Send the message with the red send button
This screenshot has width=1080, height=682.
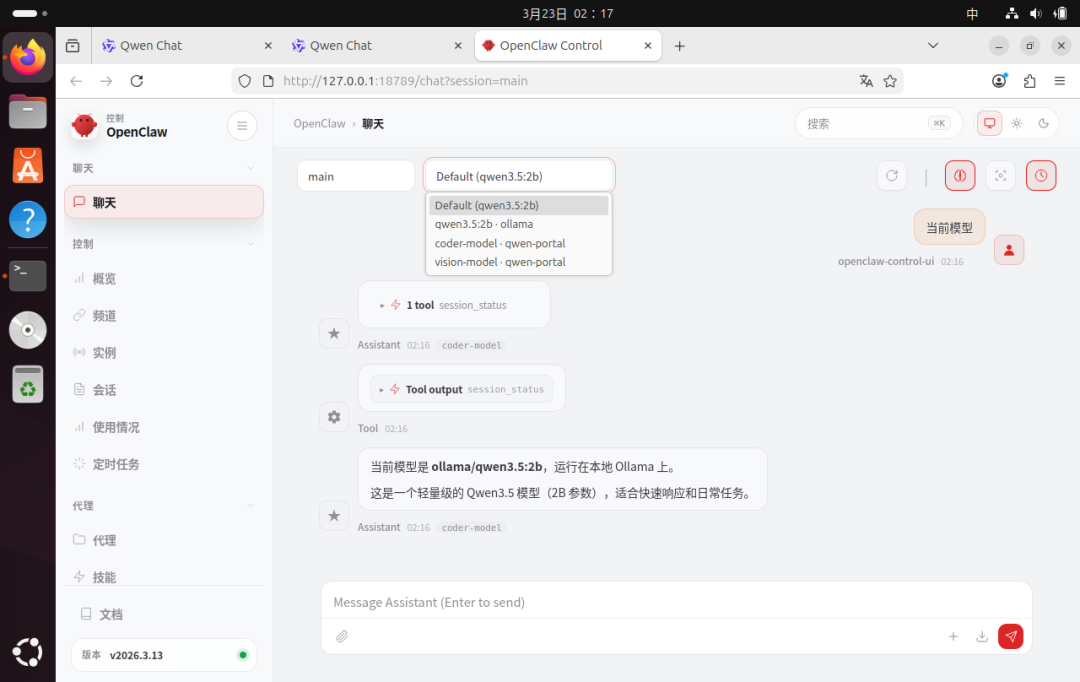(1010, 636)
